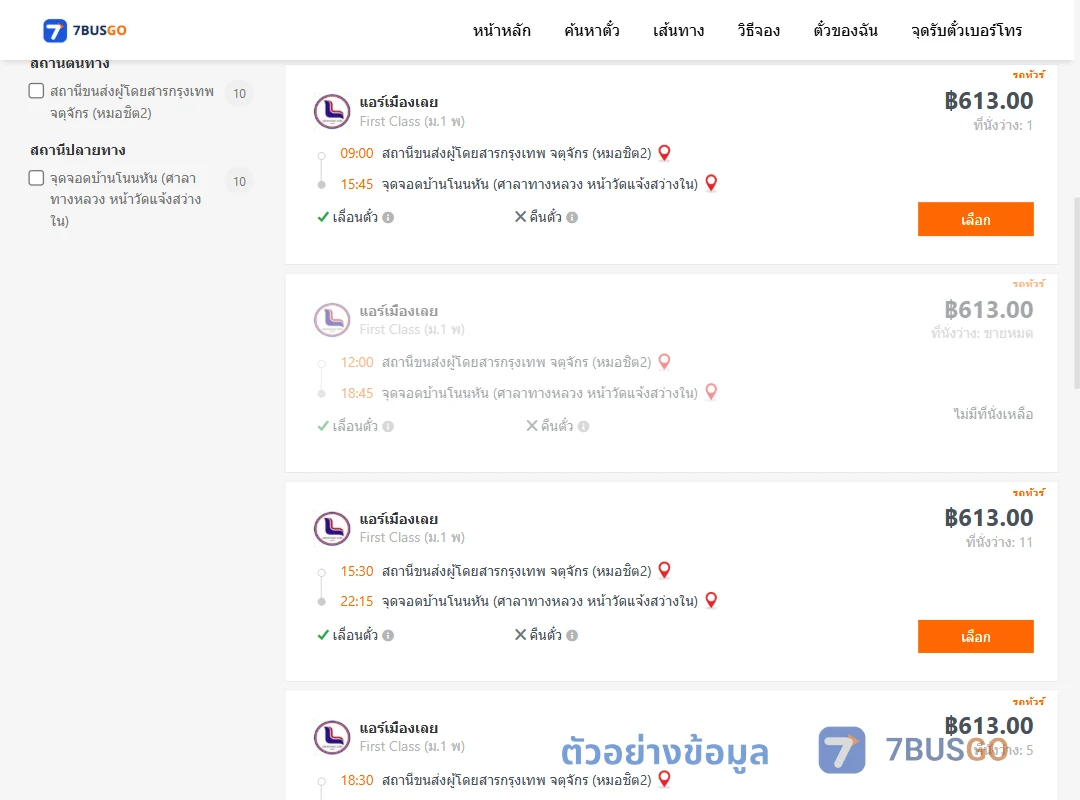Image resolution: width=1080 pixels, height=800 pixels.
Task: Click the 7BUSGO logo in header
Action: 85,30
